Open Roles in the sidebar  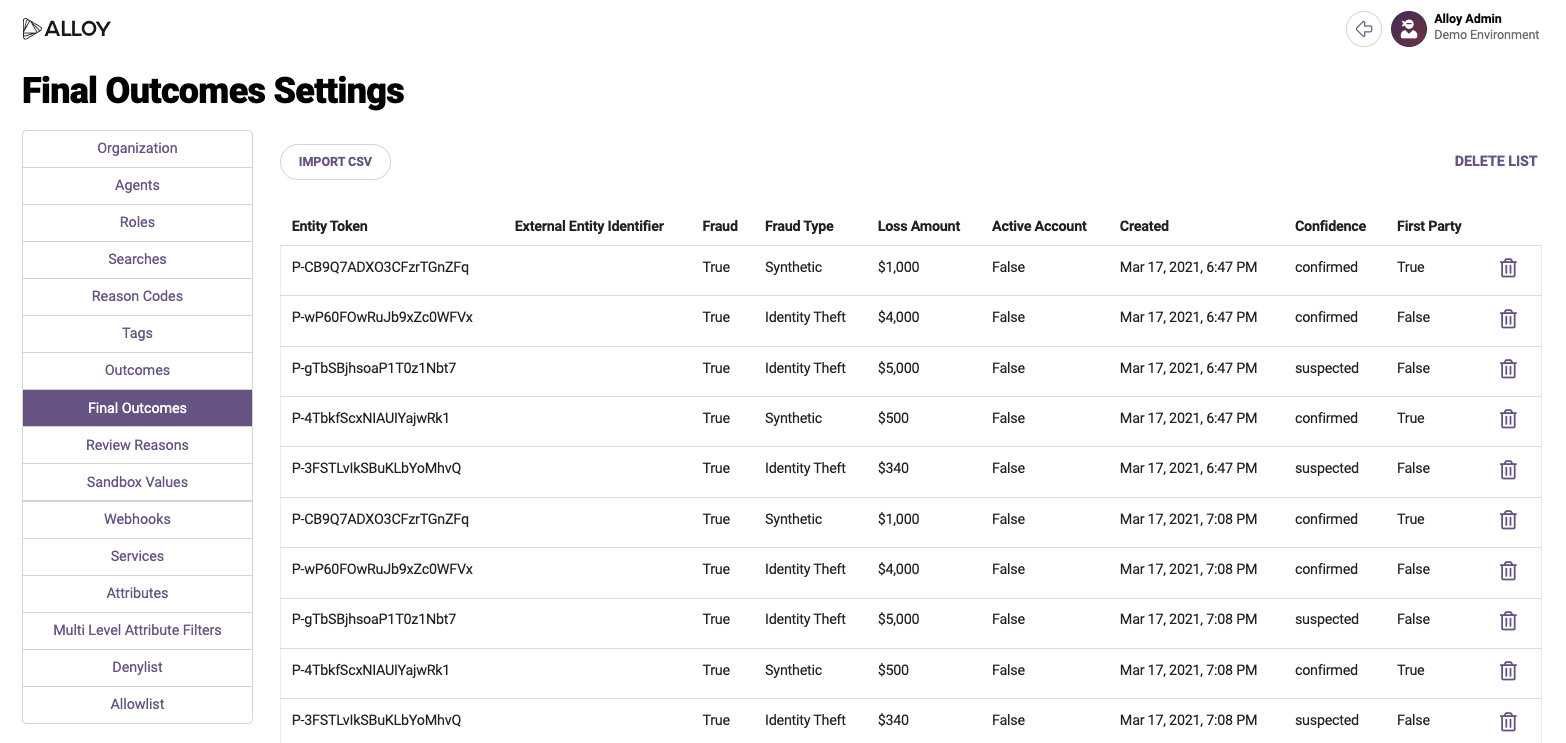point(137,222)
